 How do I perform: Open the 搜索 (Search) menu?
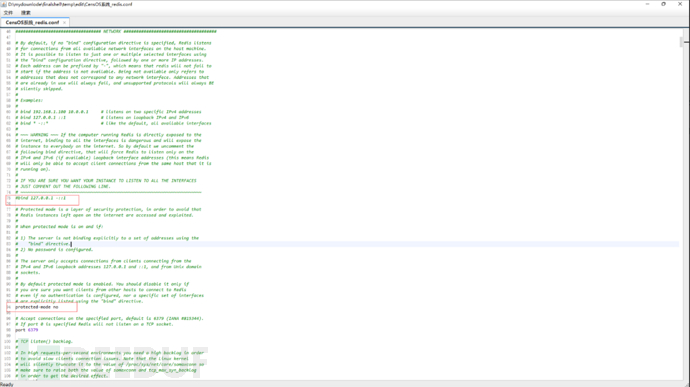(26, 13)
